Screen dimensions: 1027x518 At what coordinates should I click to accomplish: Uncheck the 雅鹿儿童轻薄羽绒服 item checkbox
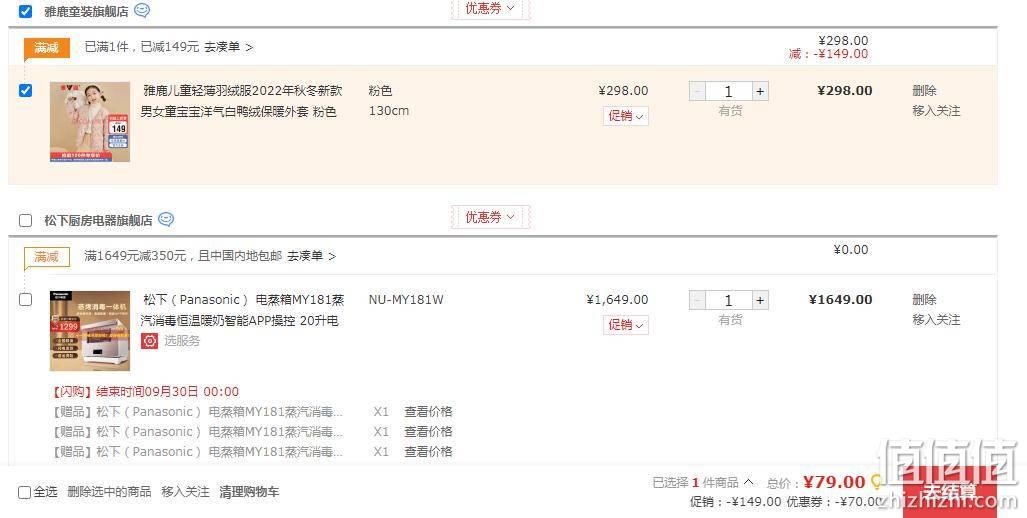coord(26,90)
